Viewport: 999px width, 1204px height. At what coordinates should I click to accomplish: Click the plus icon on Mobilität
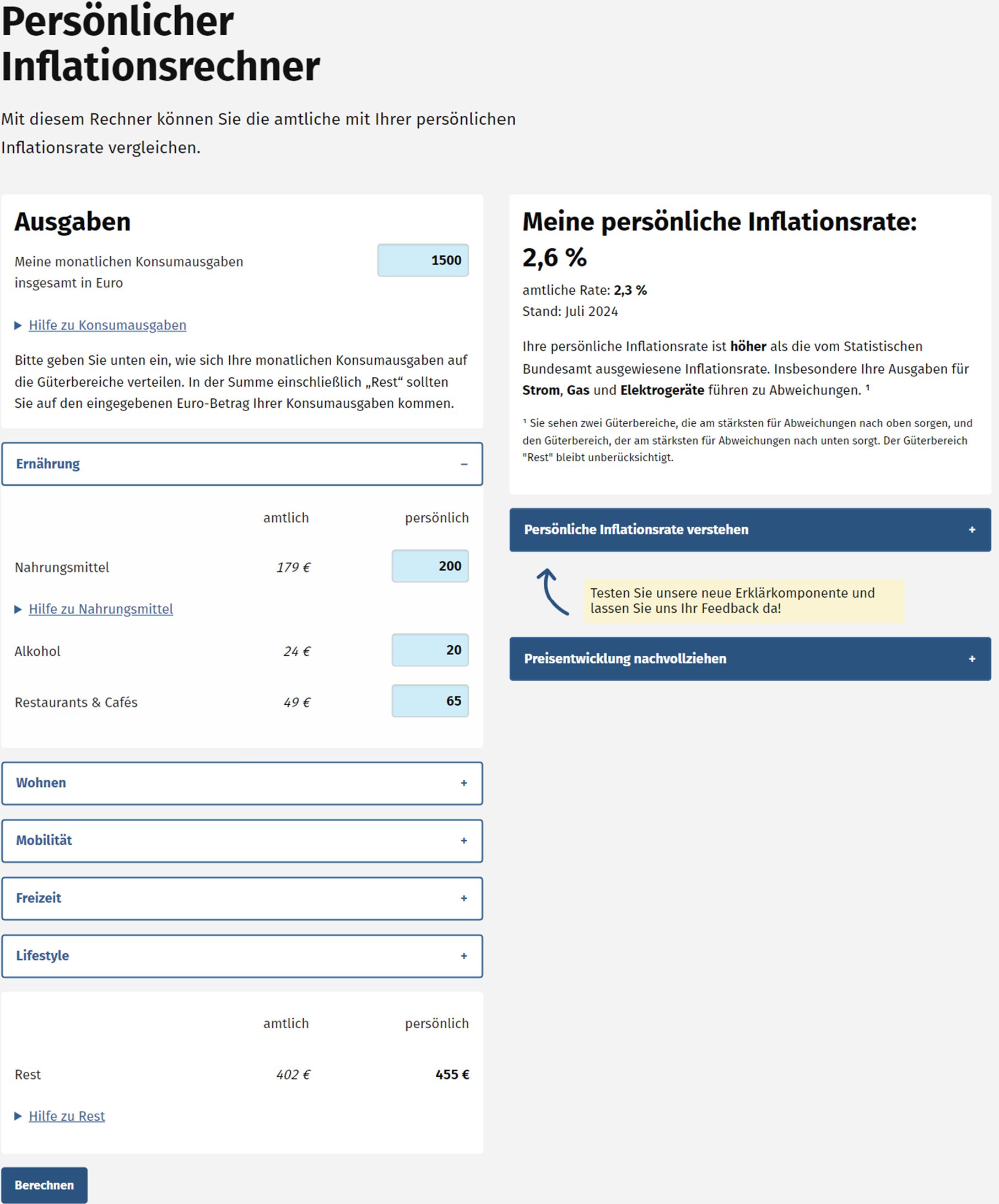[464, 841]
